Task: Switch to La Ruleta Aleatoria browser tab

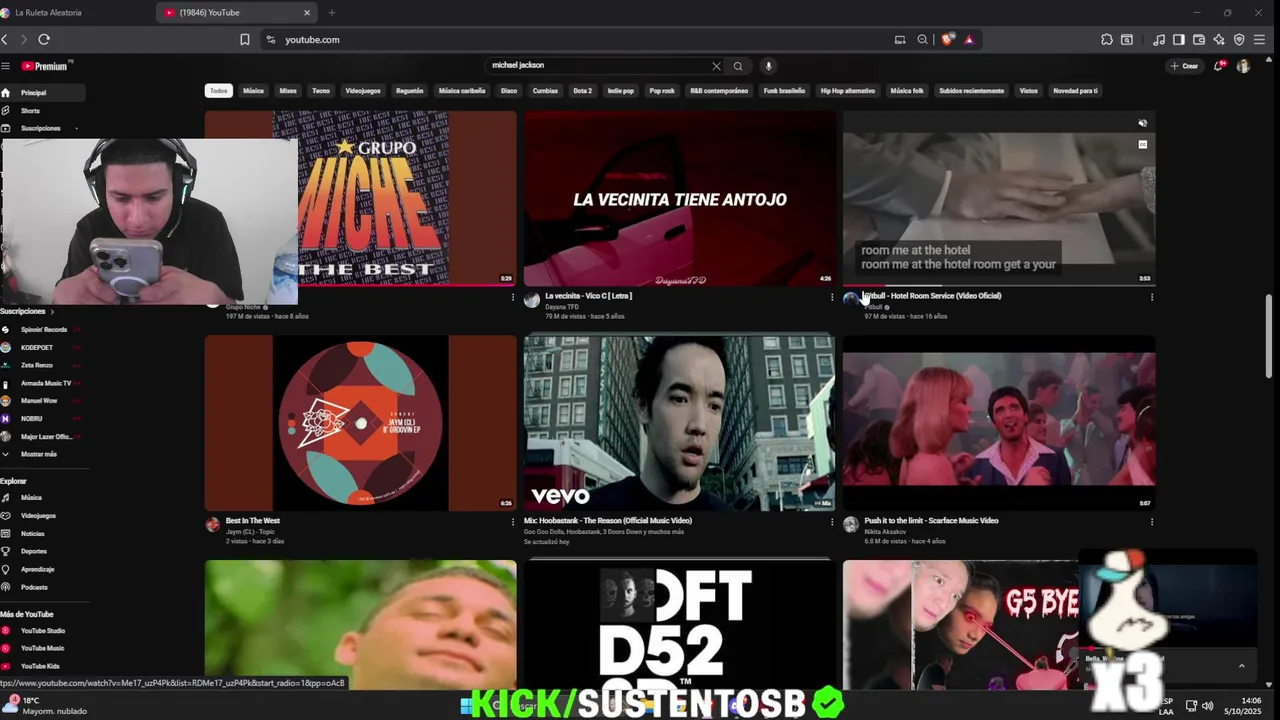Action: (x=75, y=13)
